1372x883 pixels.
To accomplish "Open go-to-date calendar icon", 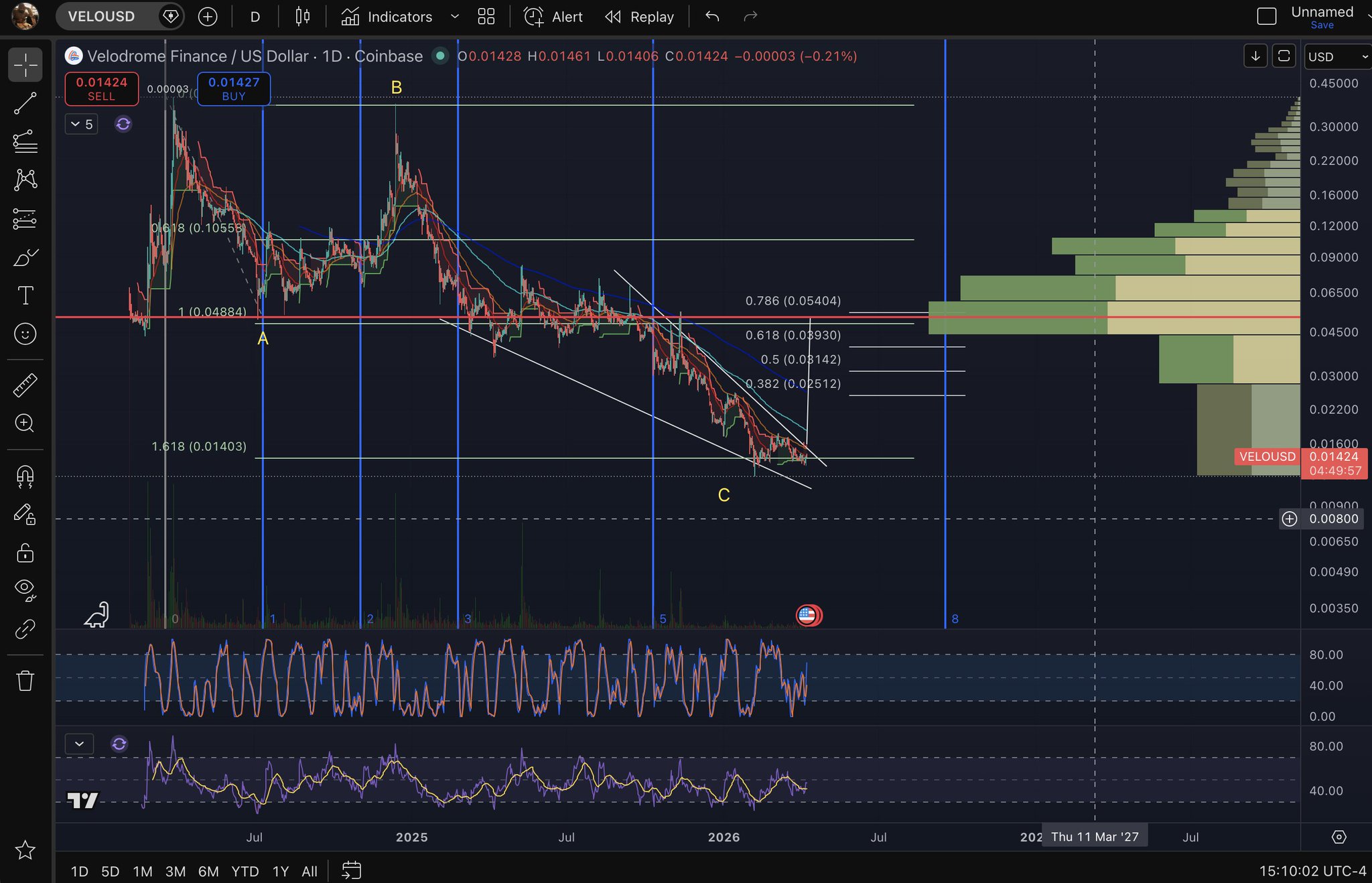I will point(351,870).
